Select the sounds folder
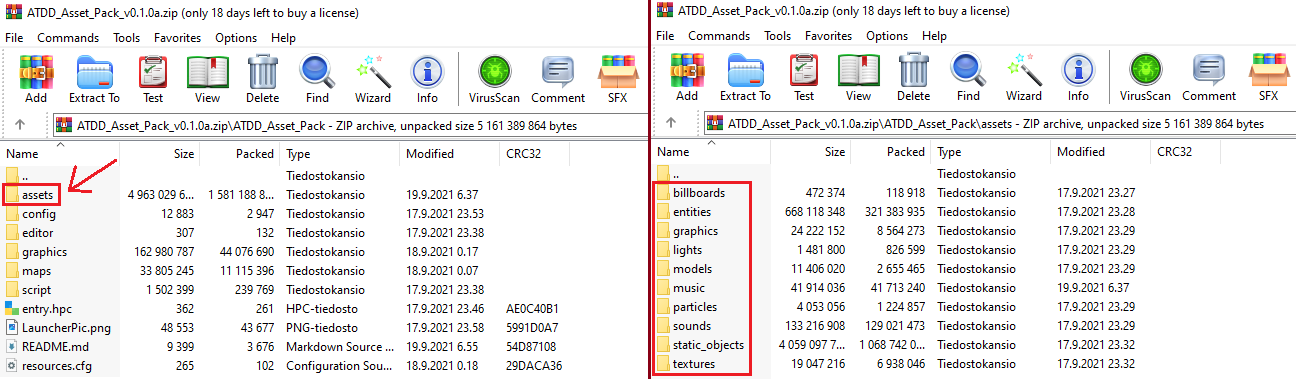 692,326
